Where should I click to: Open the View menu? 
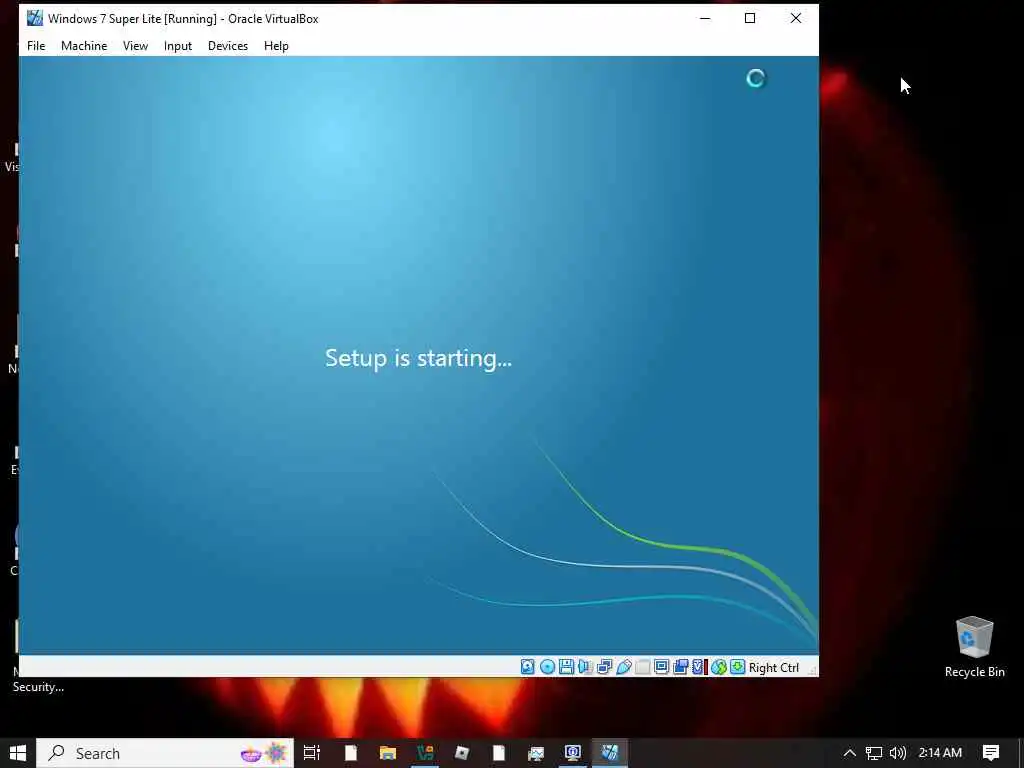click(135, 46)
